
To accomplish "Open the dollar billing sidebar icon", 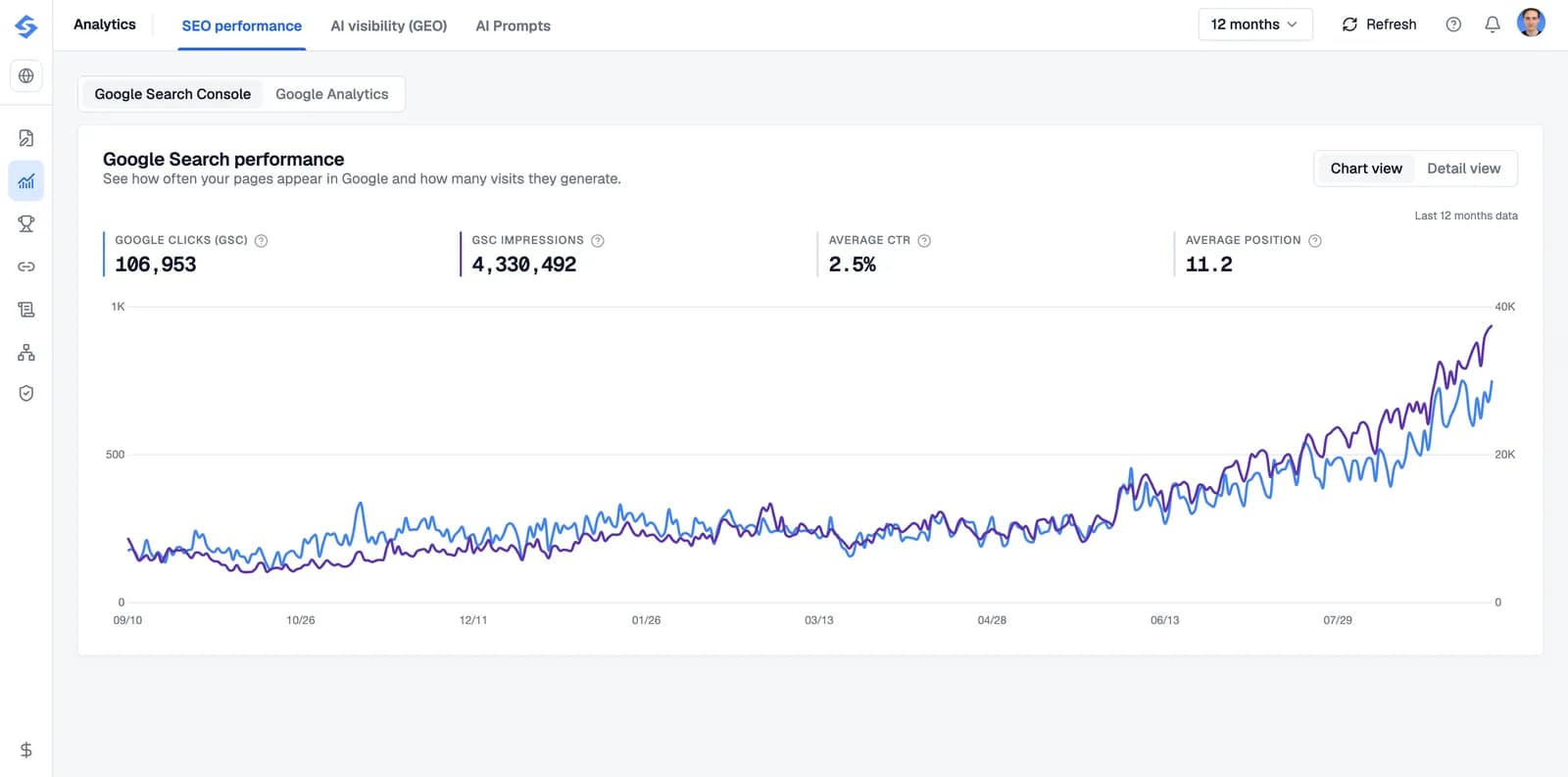I will coord(26,750).
